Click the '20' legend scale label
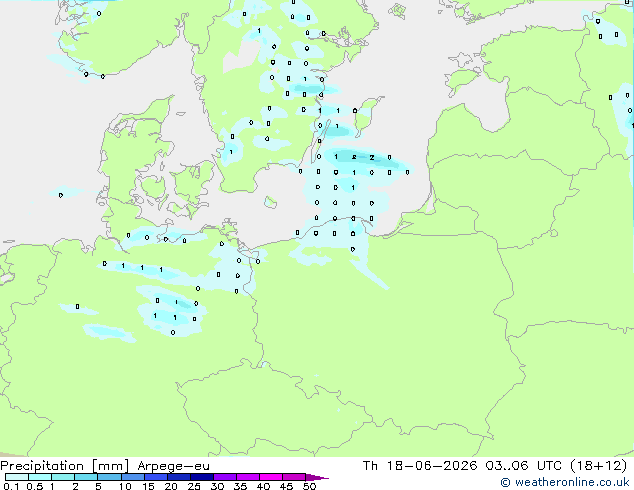 click(171, 486)
